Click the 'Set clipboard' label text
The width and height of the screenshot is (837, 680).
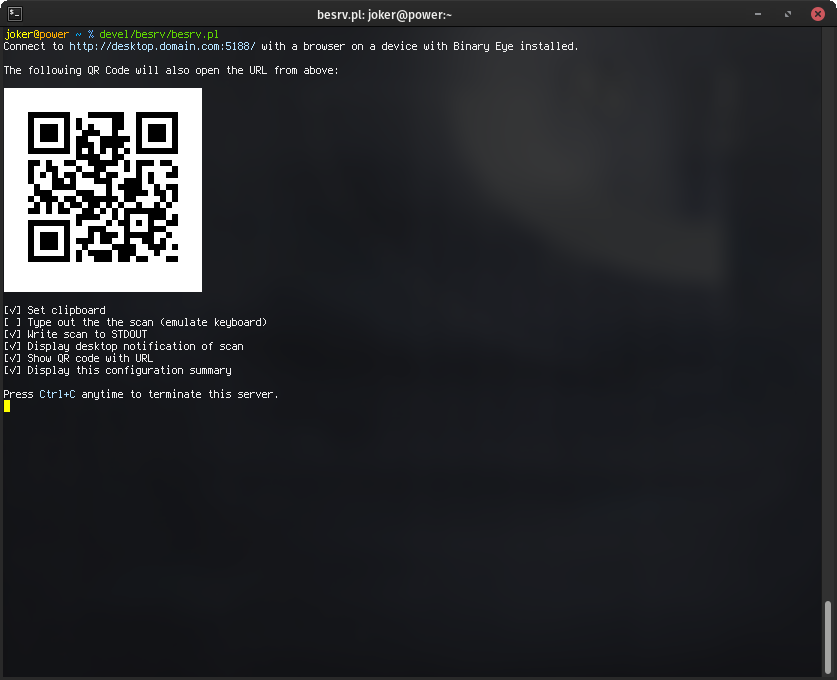click(x=67, y=310)
